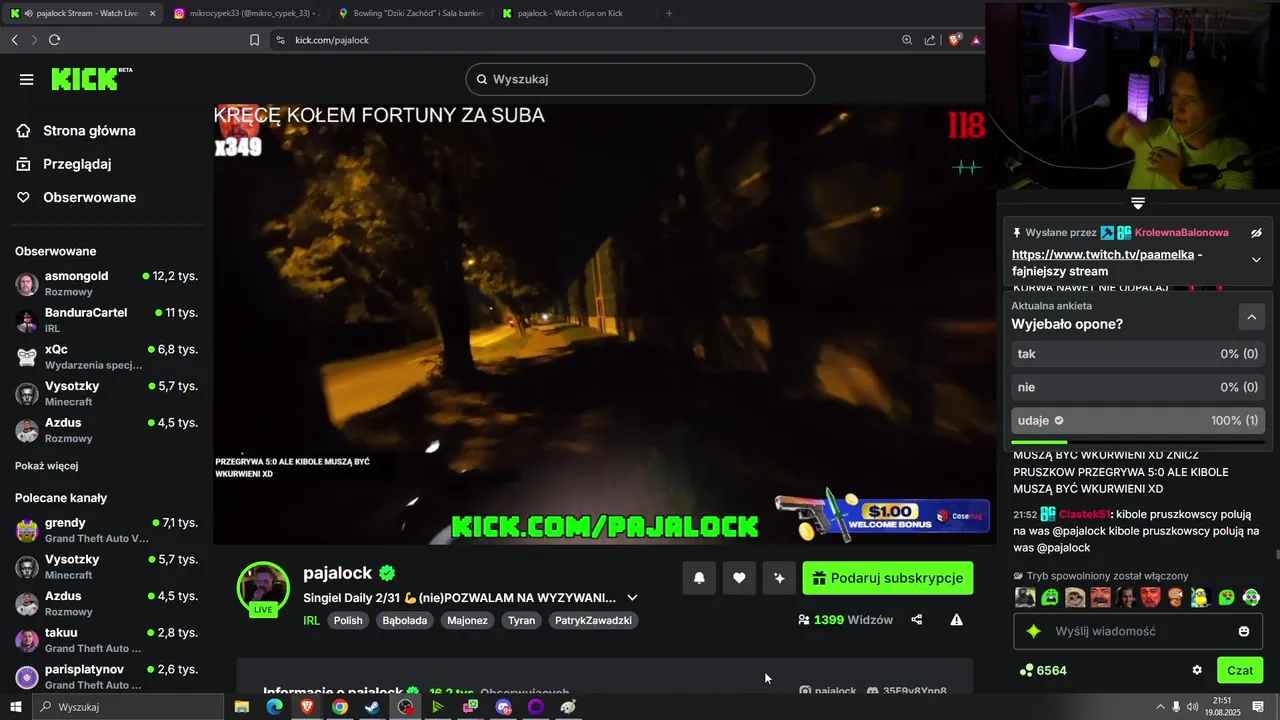
Task: Go to Strona główna
Action: pyautogui.click(x=89, y=131)
